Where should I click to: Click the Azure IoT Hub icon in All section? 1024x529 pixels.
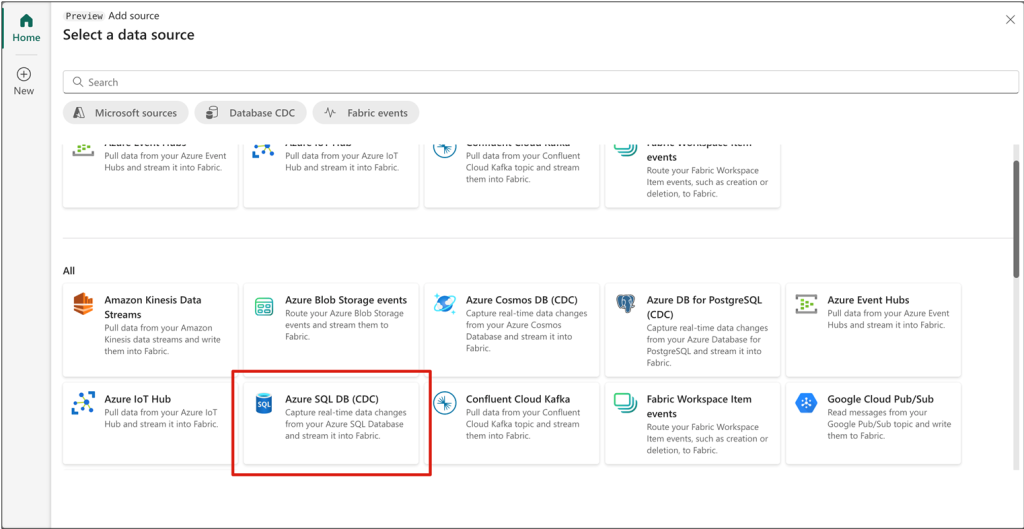point(84,404)
